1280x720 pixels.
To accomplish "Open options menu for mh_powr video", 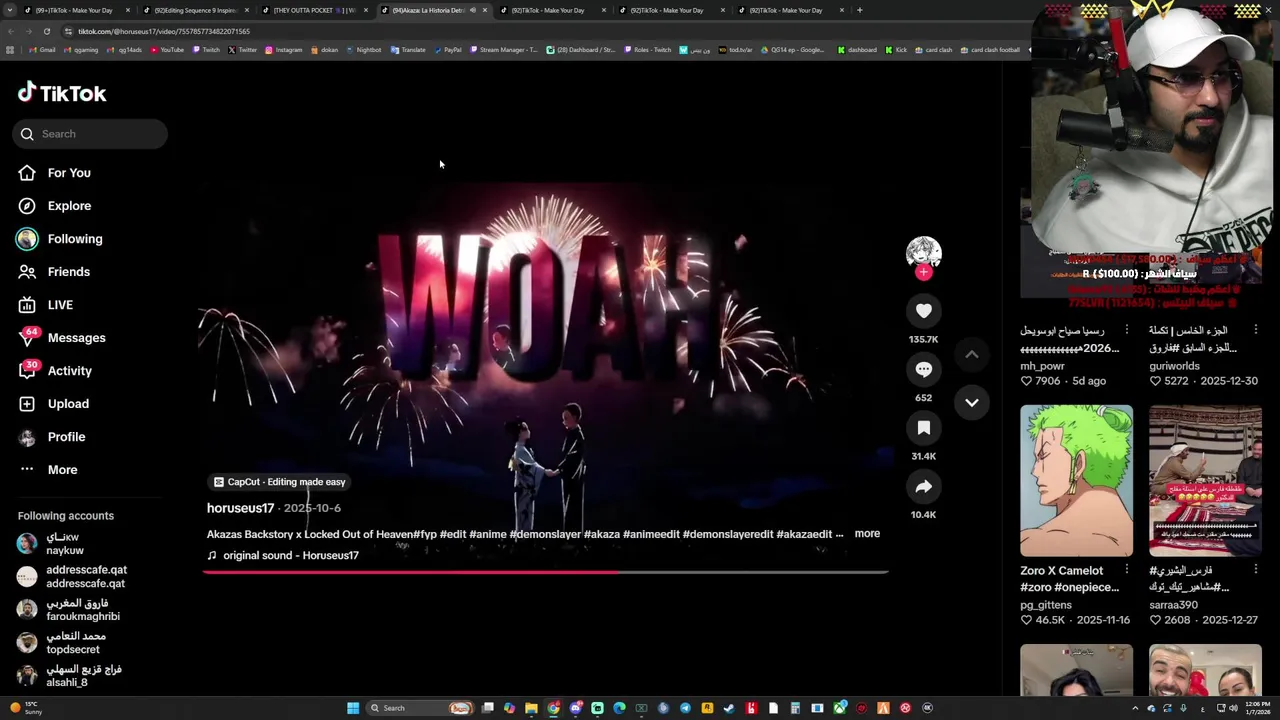I will 1127,330.
